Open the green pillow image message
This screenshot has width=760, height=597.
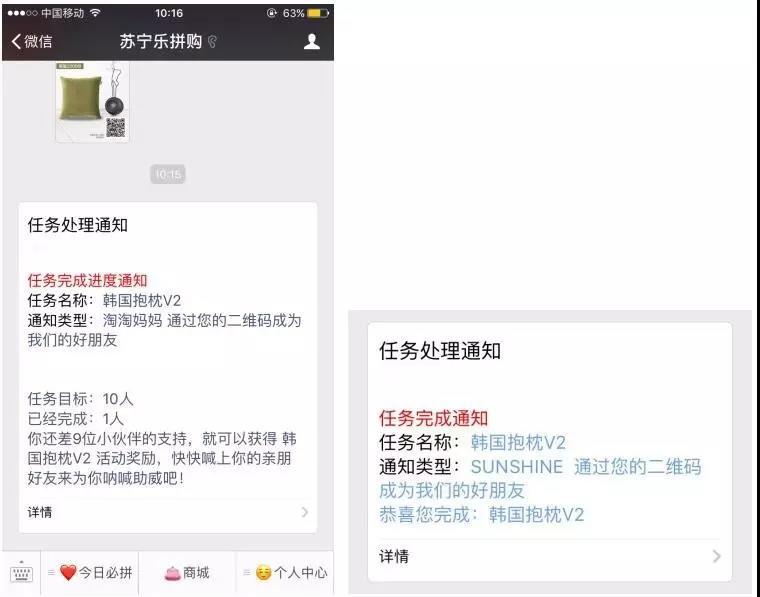point(93,101)
